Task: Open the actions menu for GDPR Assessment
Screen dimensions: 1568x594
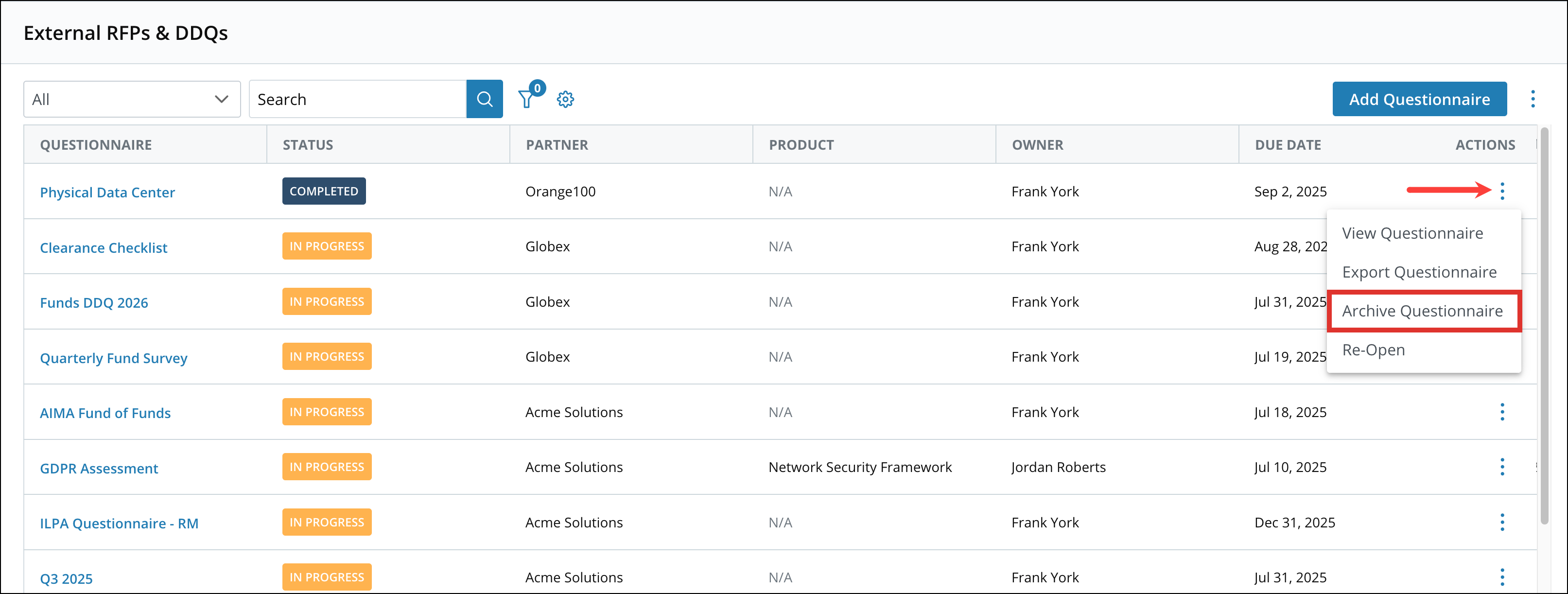Action: (1503, 467)
